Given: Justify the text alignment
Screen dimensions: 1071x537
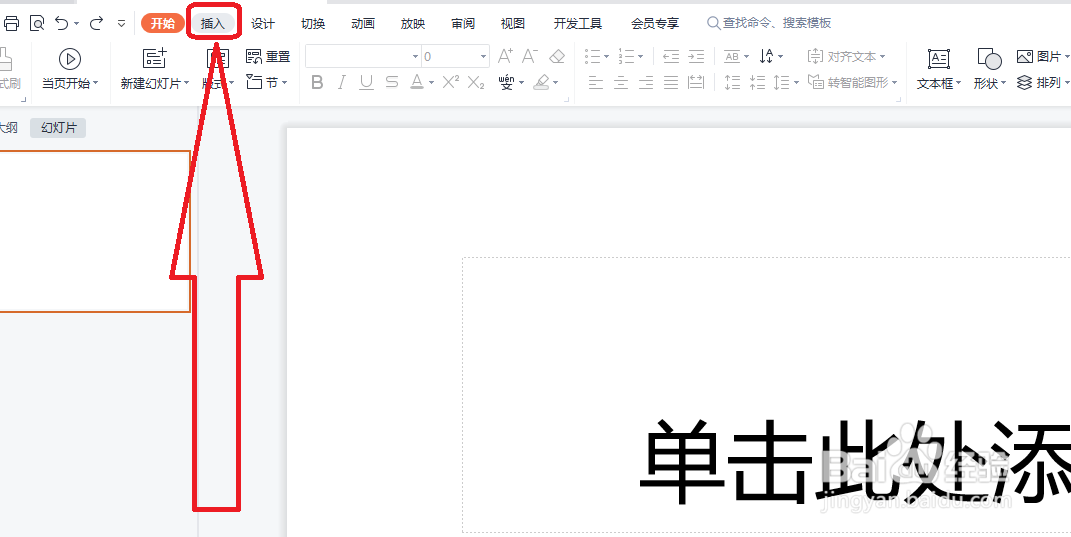Looking at the screenshot, I should click(x=671, y=83).
